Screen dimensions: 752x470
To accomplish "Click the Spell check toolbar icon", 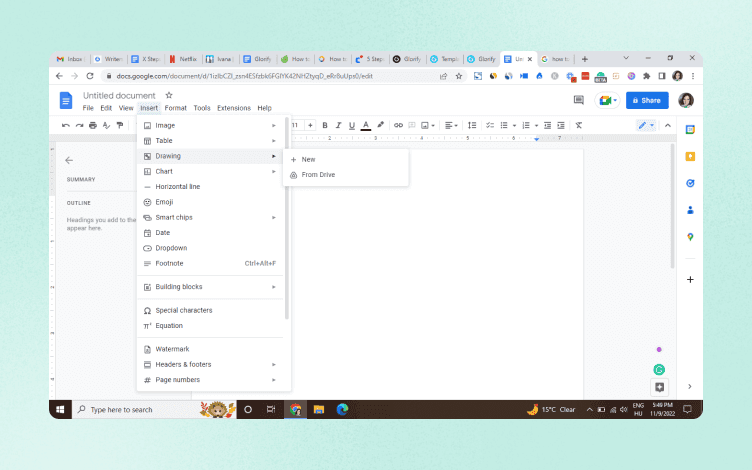I will pyautogui.click(x=106, y=126).
